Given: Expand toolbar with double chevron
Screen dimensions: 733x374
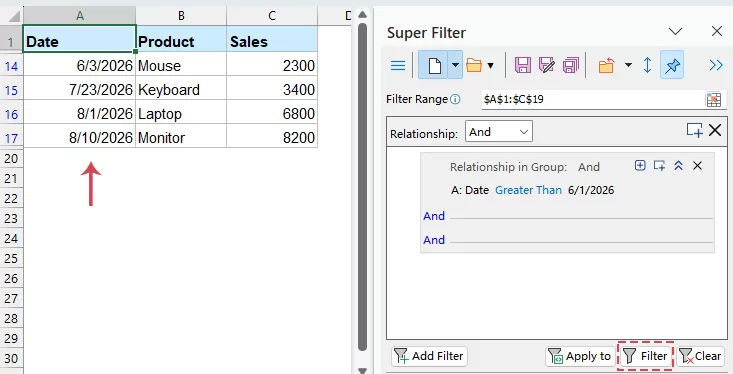Looking at the screenshot, I should (x=716, y=65).
